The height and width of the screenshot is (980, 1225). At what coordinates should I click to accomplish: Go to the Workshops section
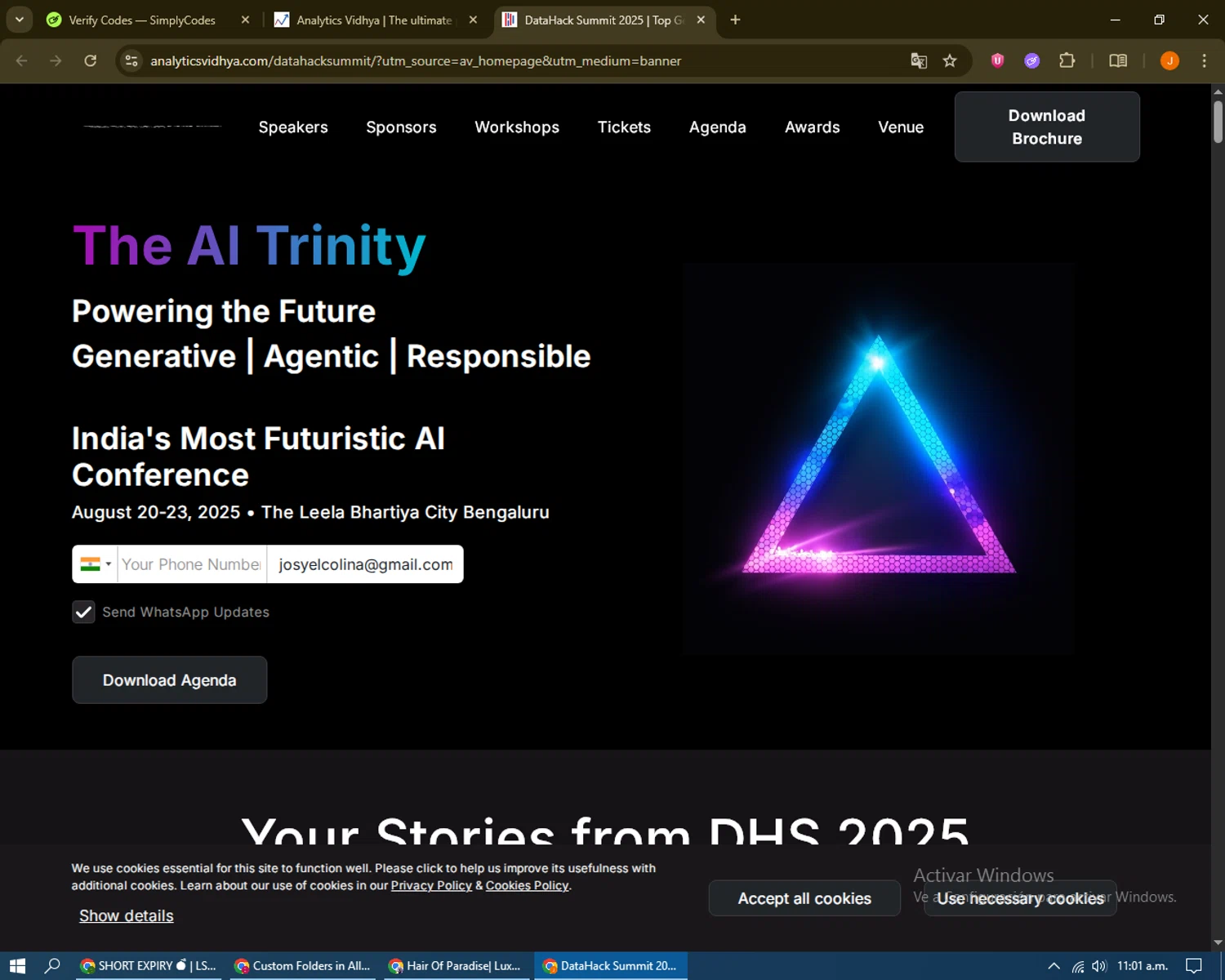coord(517,127)
